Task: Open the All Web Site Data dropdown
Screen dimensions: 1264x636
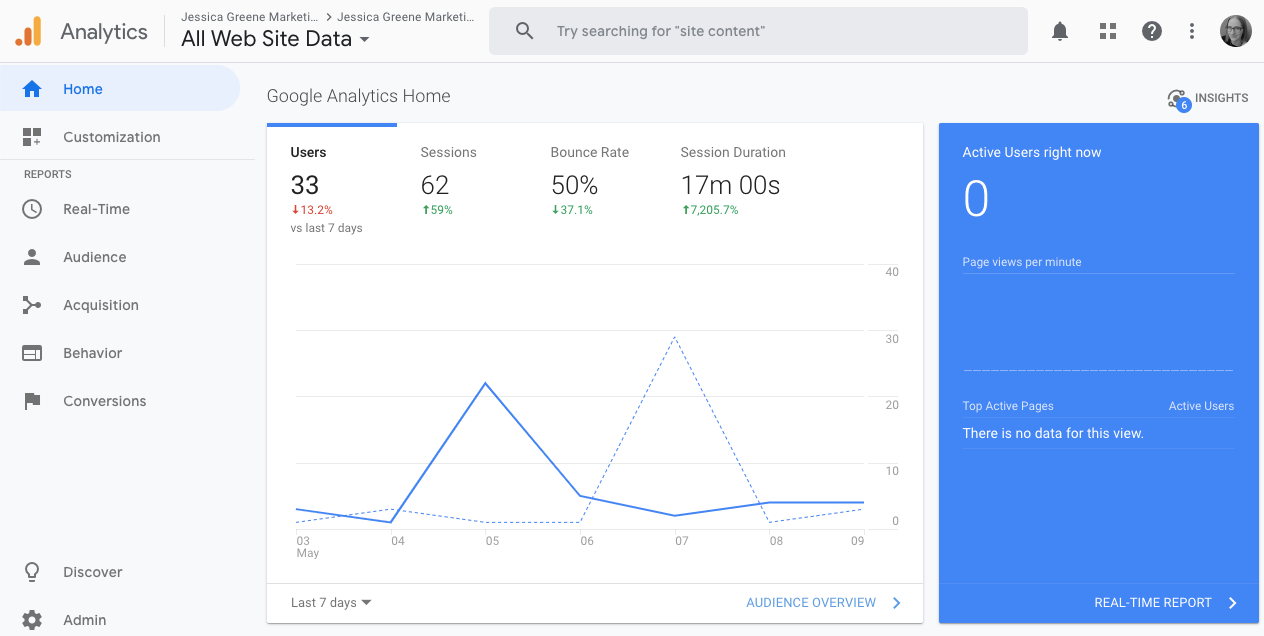Action: pyautogui.click(x=275, y=39)
